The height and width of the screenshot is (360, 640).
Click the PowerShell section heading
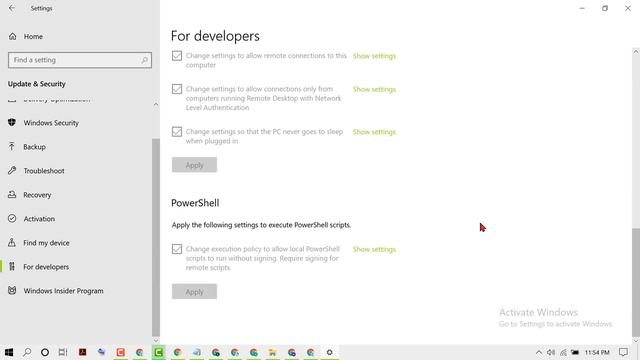click(195, 203)
